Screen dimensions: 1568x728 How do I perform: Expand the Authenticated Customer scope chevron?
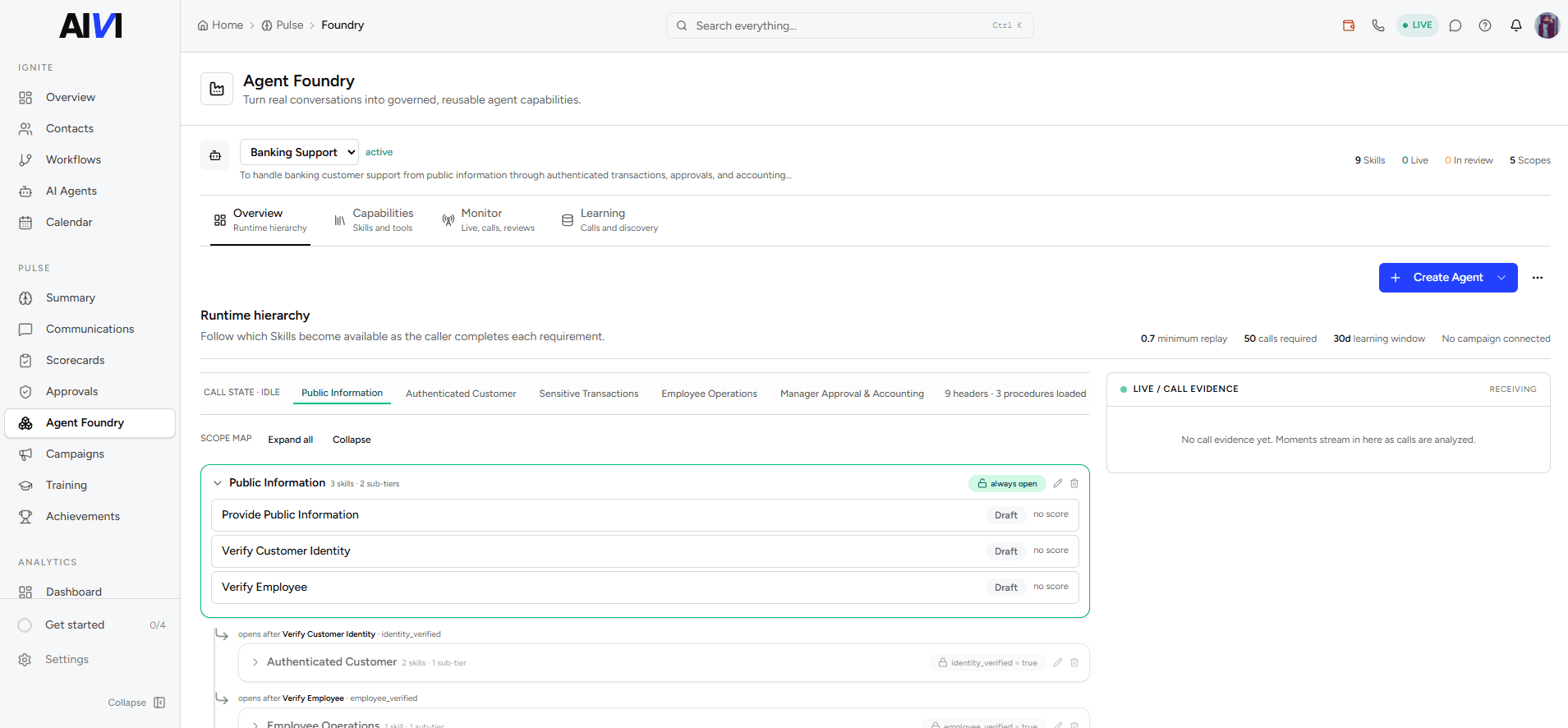pyautogui.click(x=255, y=662)
